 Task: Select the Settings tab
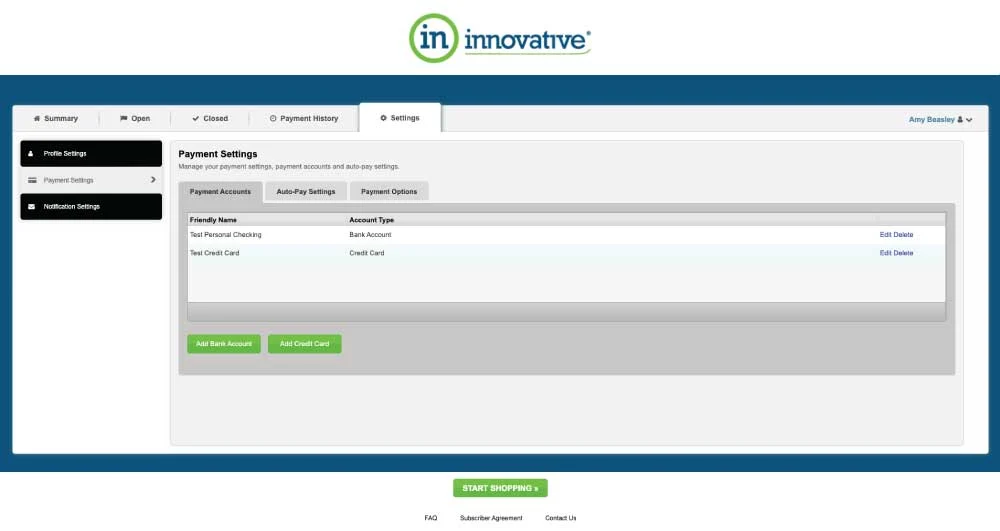click(400, 118)
